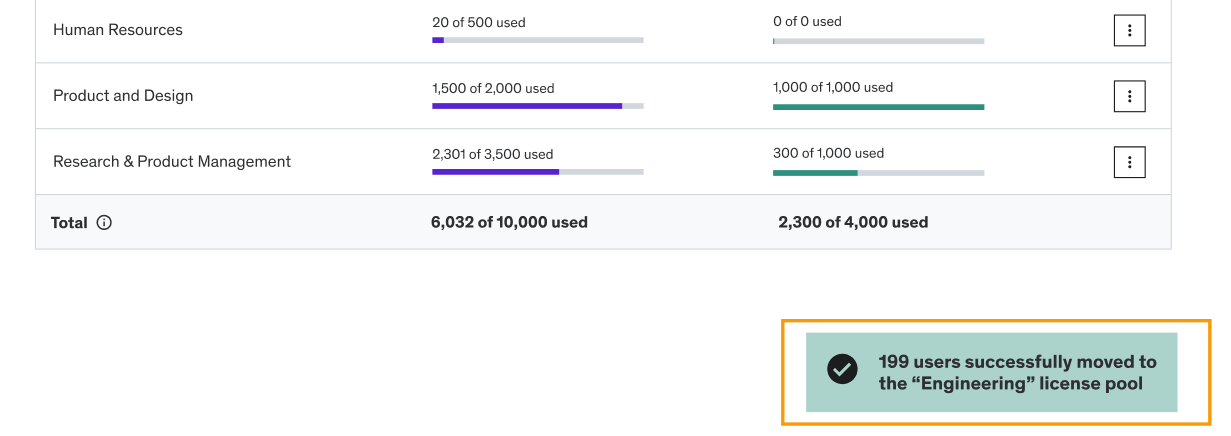
Task: Click the Total label in the footer row
Action: (69, 223)
